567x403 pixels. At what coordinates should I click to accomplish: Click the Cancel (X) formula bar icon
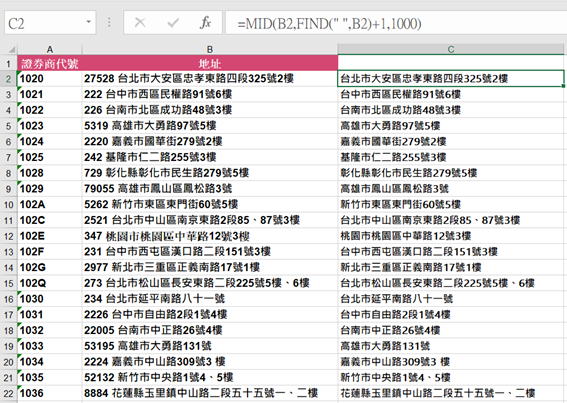[140, 23]
